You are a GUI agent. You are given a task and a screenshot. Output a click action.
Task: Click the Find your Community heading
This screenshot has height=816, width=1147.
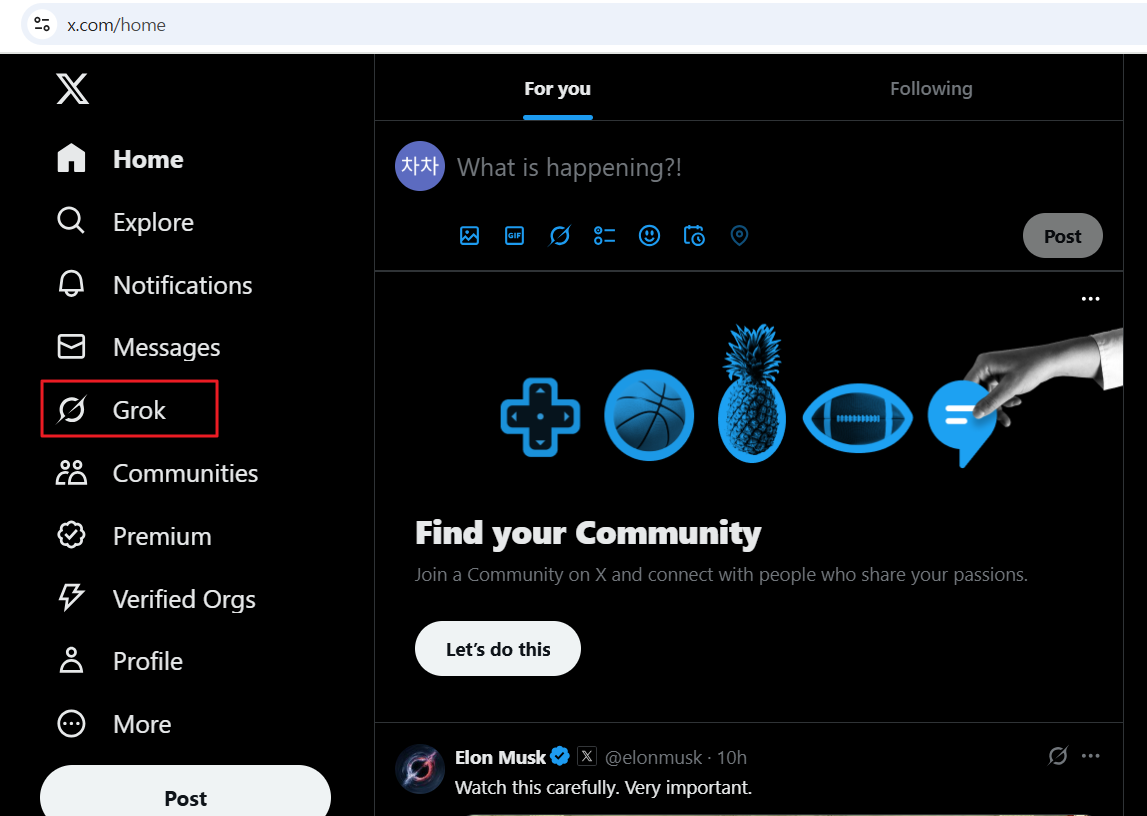click(x=588, y=533)
